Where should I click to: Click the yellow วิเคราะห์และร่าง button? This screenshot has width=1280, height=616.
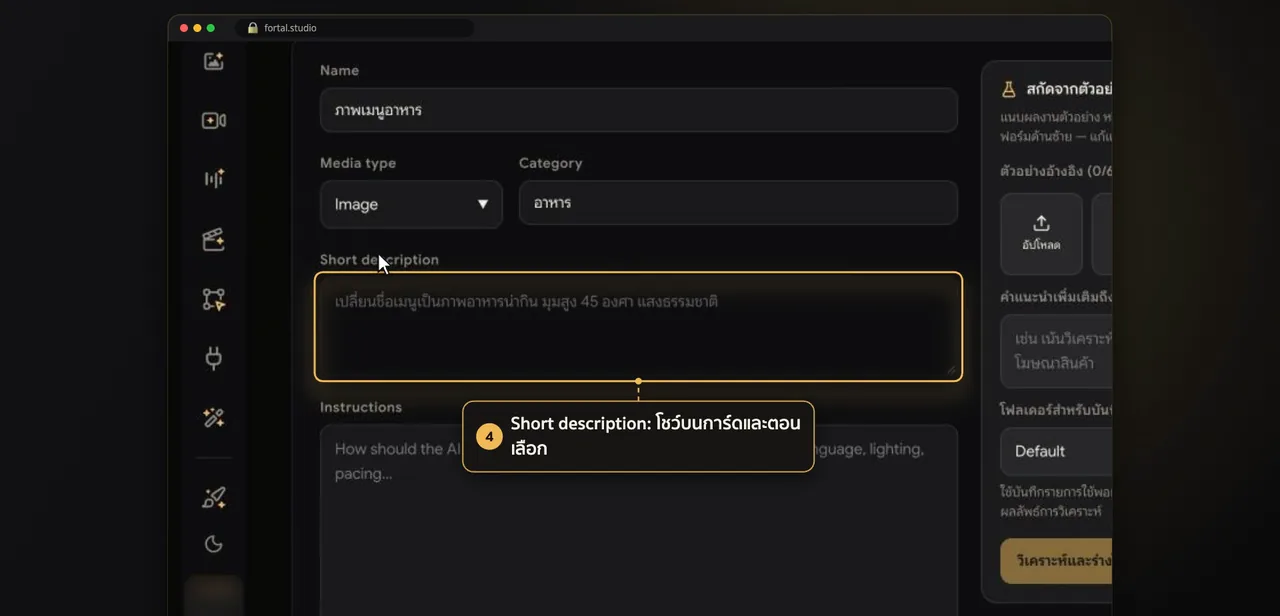pos(1056,561)
